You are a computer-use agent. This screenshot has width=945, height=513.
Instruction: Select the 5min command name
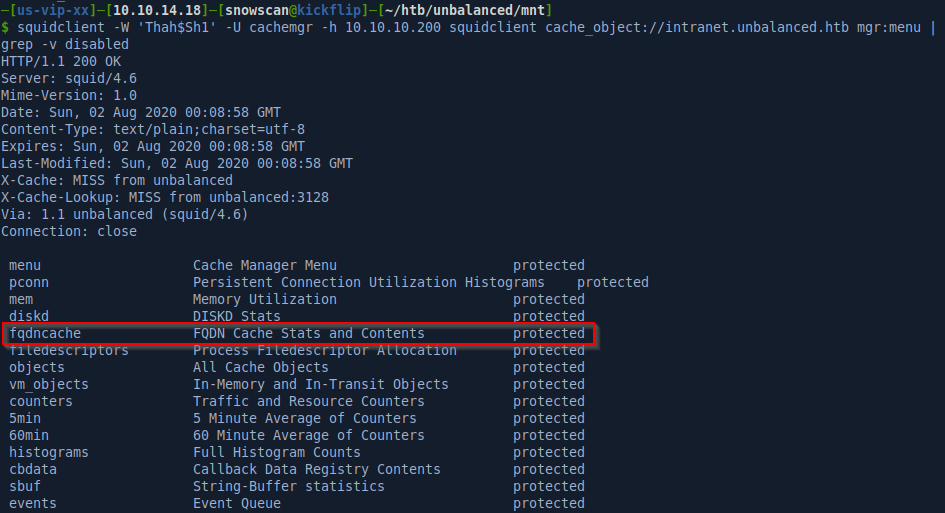point(25,418)
